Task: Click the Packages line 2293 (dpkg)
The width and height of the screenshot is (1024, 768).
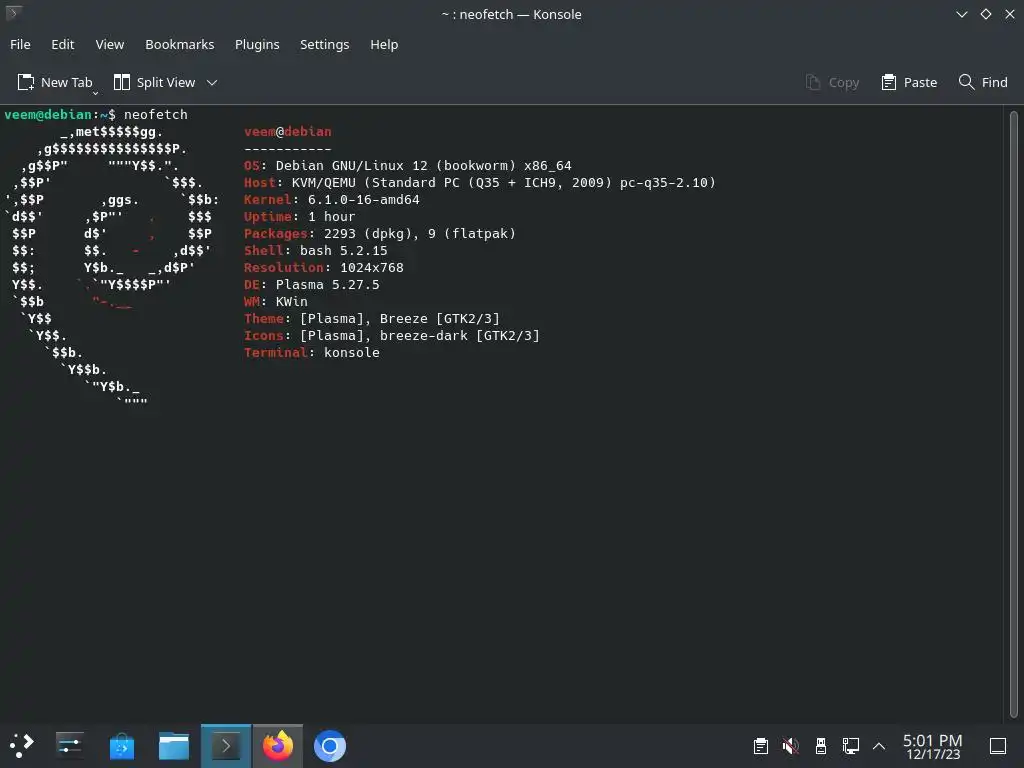Action: point(379,233)
